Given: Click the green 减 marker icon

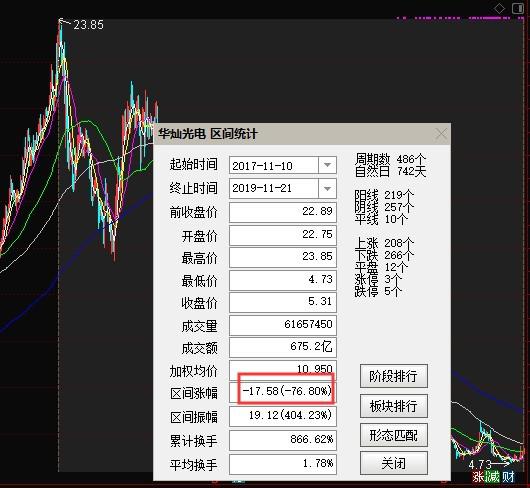Looking at the screenshot, I should coord(492,477).
